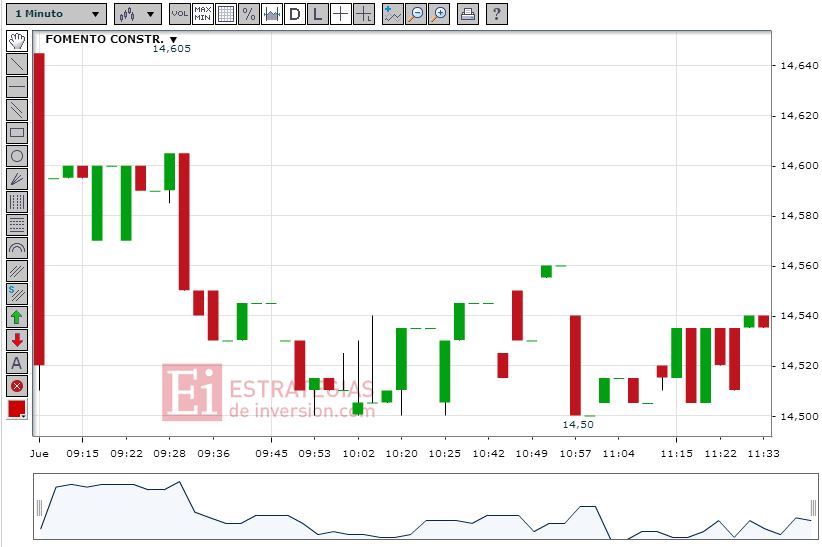The height and width of the screenshot is (547, 822).
Task: Click the 14,605 high price label
Action: 171,49
